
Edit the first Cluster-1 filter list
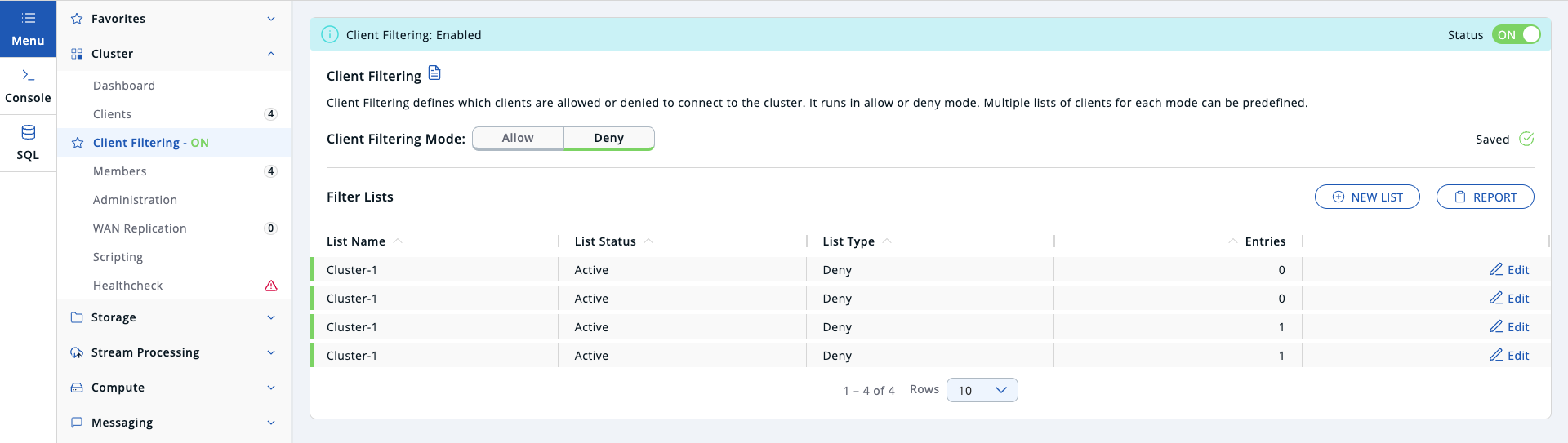tap(1508, 270)
